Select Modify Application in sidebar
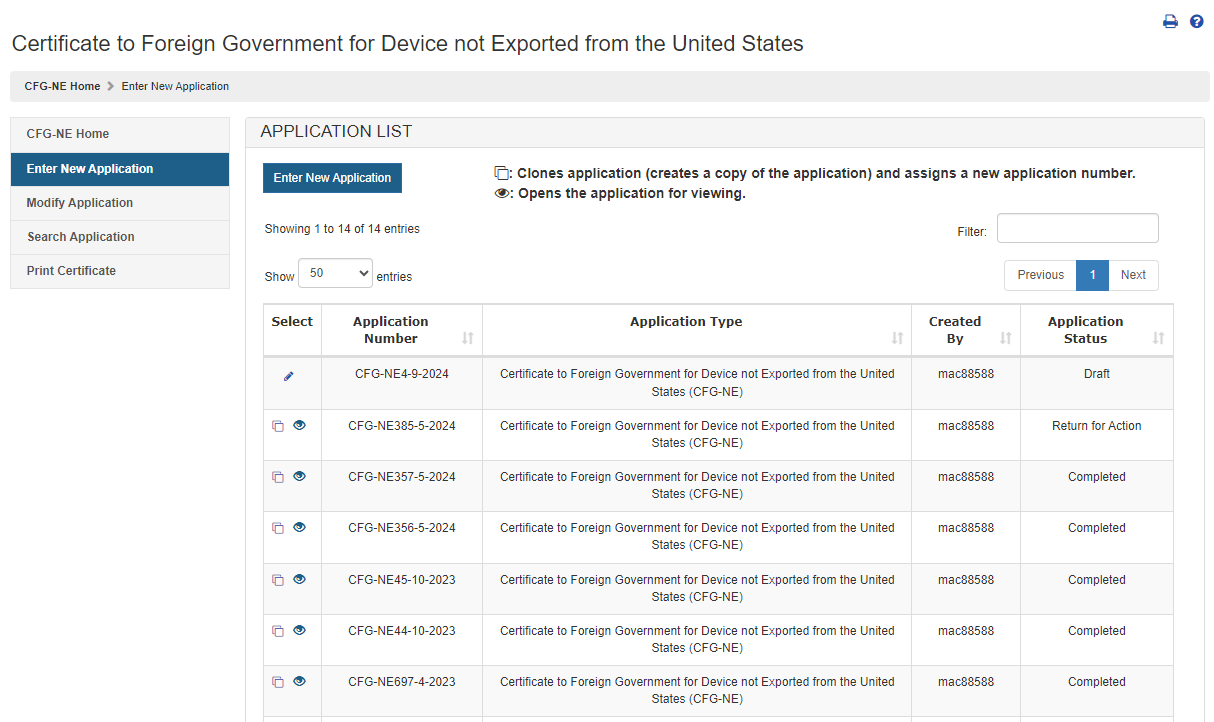Image resolution: width=1214 pixels, height=722 pixels. 80,203
